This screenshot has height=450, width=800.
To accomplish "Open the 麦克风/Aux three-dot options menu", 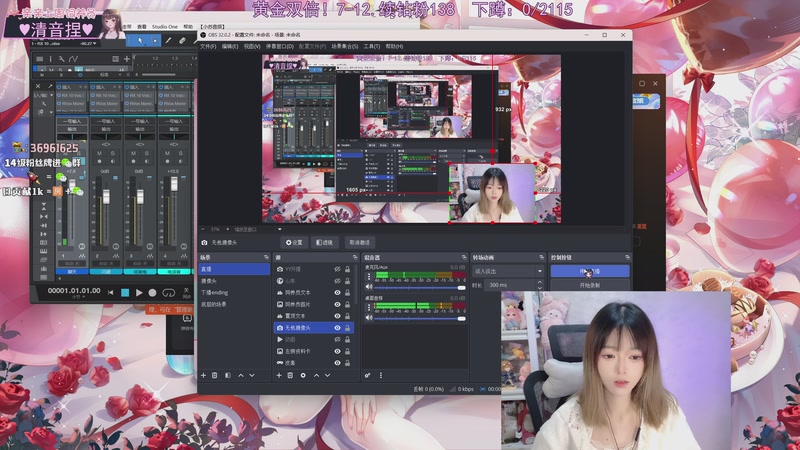I will pos(369,276).
